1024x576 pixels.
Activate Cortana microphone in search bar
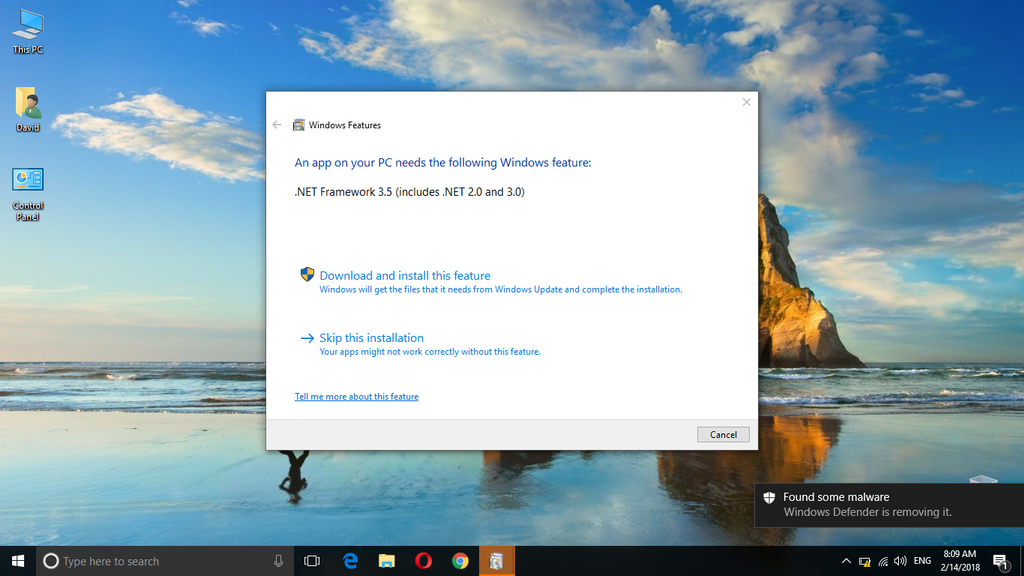278,561
